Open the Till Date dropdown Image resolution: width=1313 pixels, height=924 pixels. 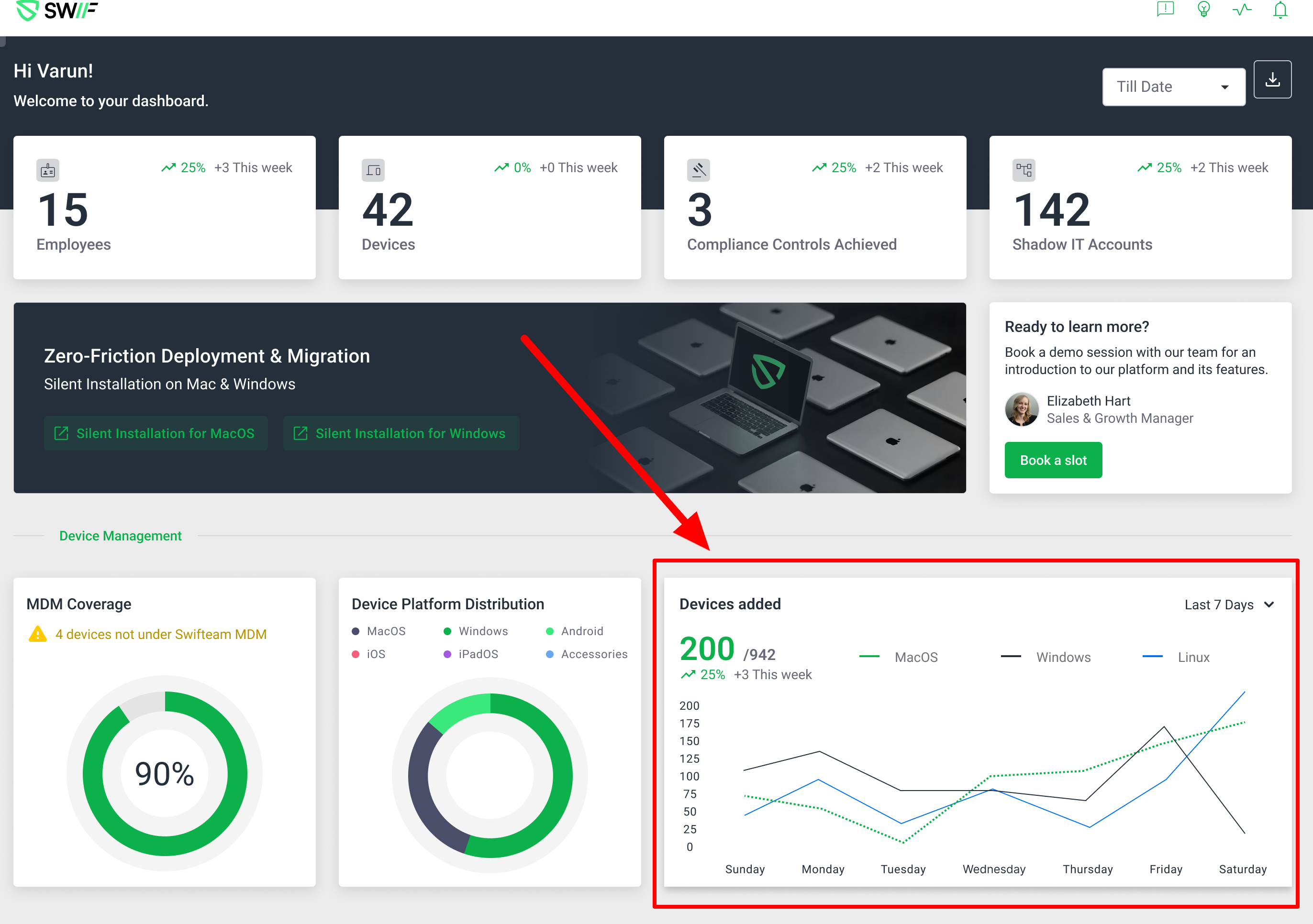tap(1161, 87)
